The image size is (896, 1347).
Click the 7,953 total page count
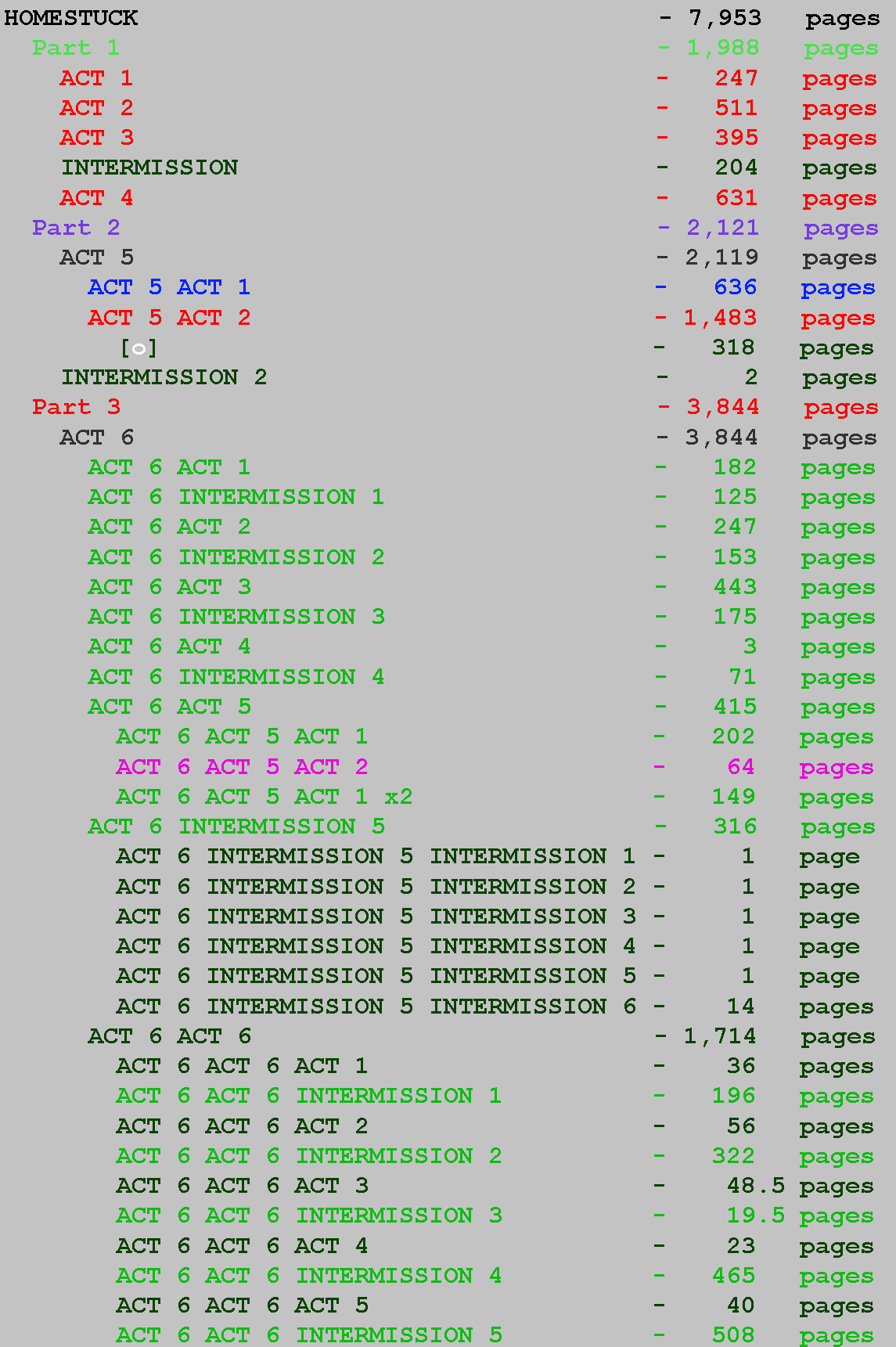(x=725, y=18)
